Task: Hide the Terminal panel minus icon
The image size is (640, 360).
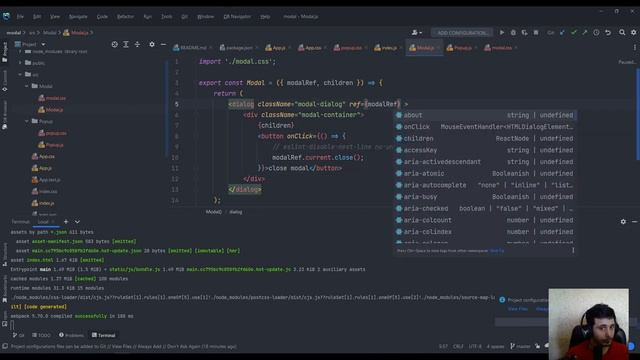Action: [x=634, y=222]
